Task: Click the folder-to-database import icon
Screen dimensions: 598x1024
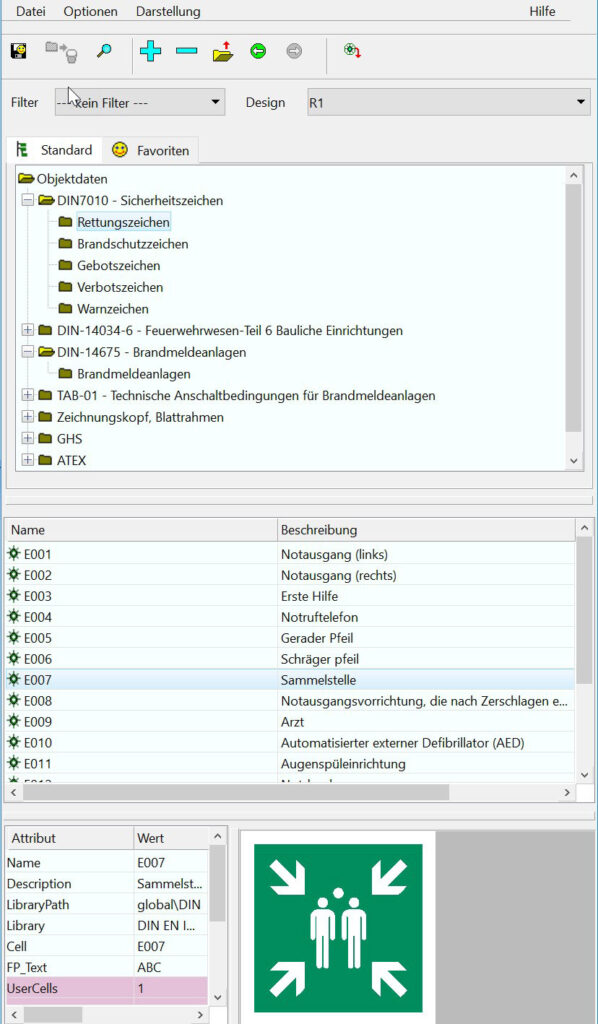Action: pos(61,52)
